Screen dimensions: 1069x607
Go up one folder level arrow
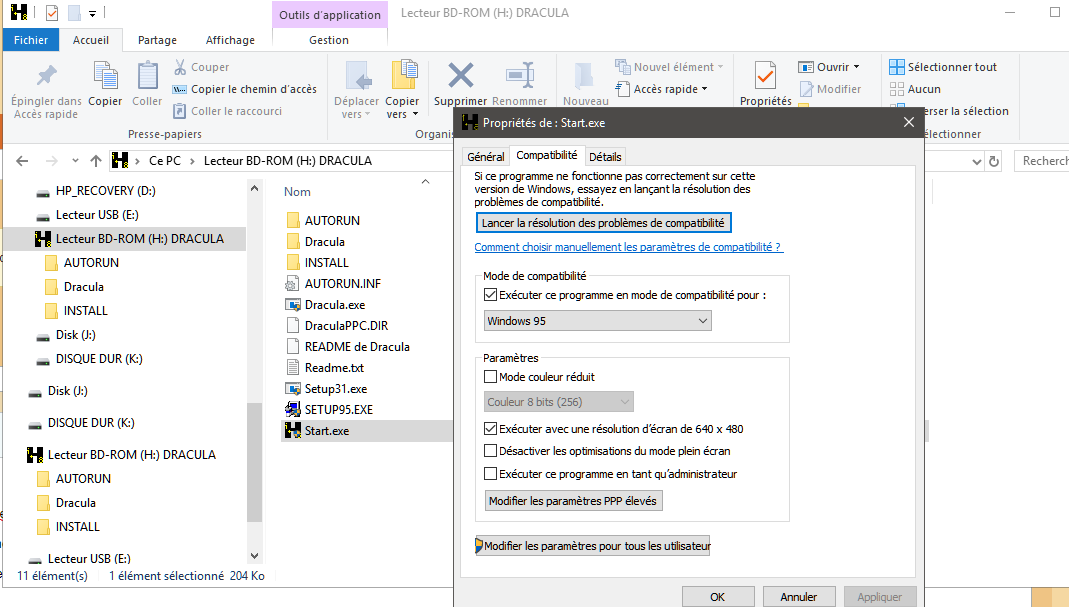(95, 161)
